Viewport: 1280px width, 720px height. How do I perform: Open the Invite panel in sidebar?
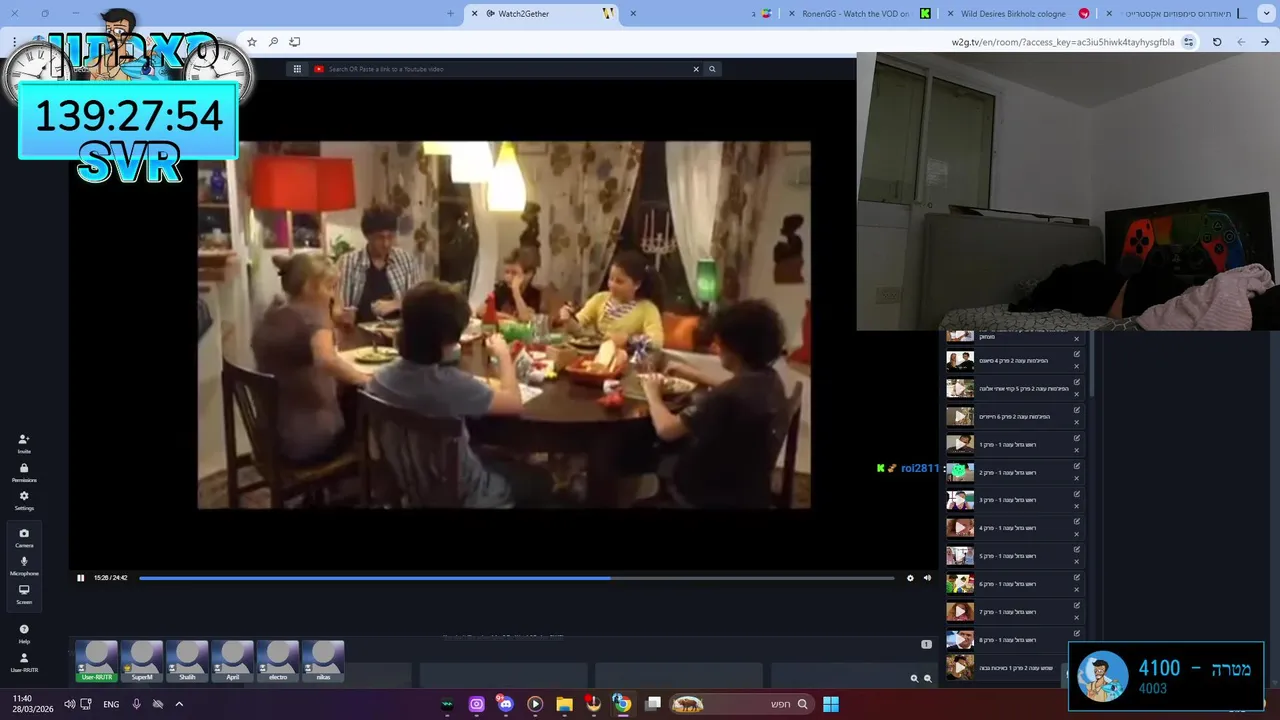(x=24, y=443)
